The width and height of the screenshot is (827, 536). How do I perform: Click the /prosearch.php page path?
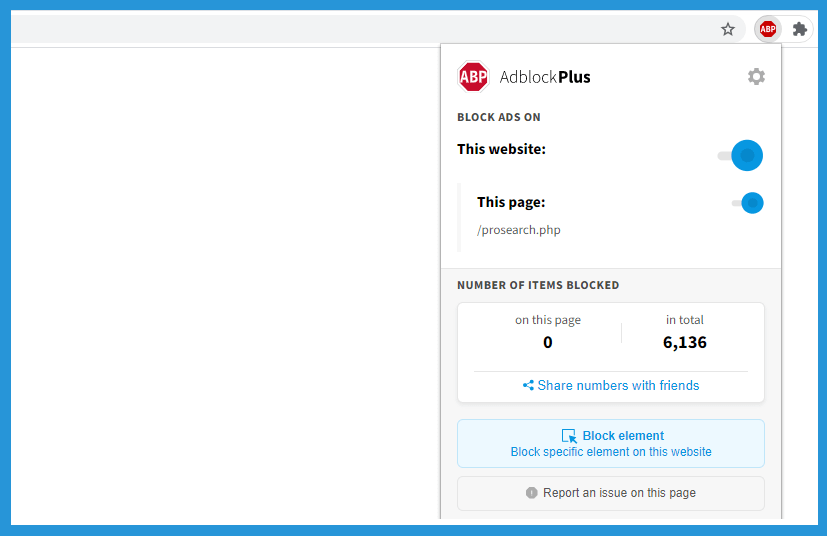click(518, 230)
